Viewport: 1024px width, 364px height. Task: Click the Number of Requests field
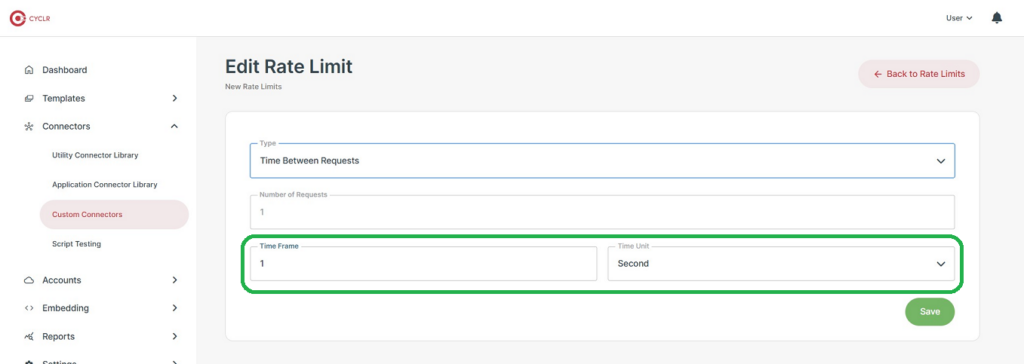(602, 212)
